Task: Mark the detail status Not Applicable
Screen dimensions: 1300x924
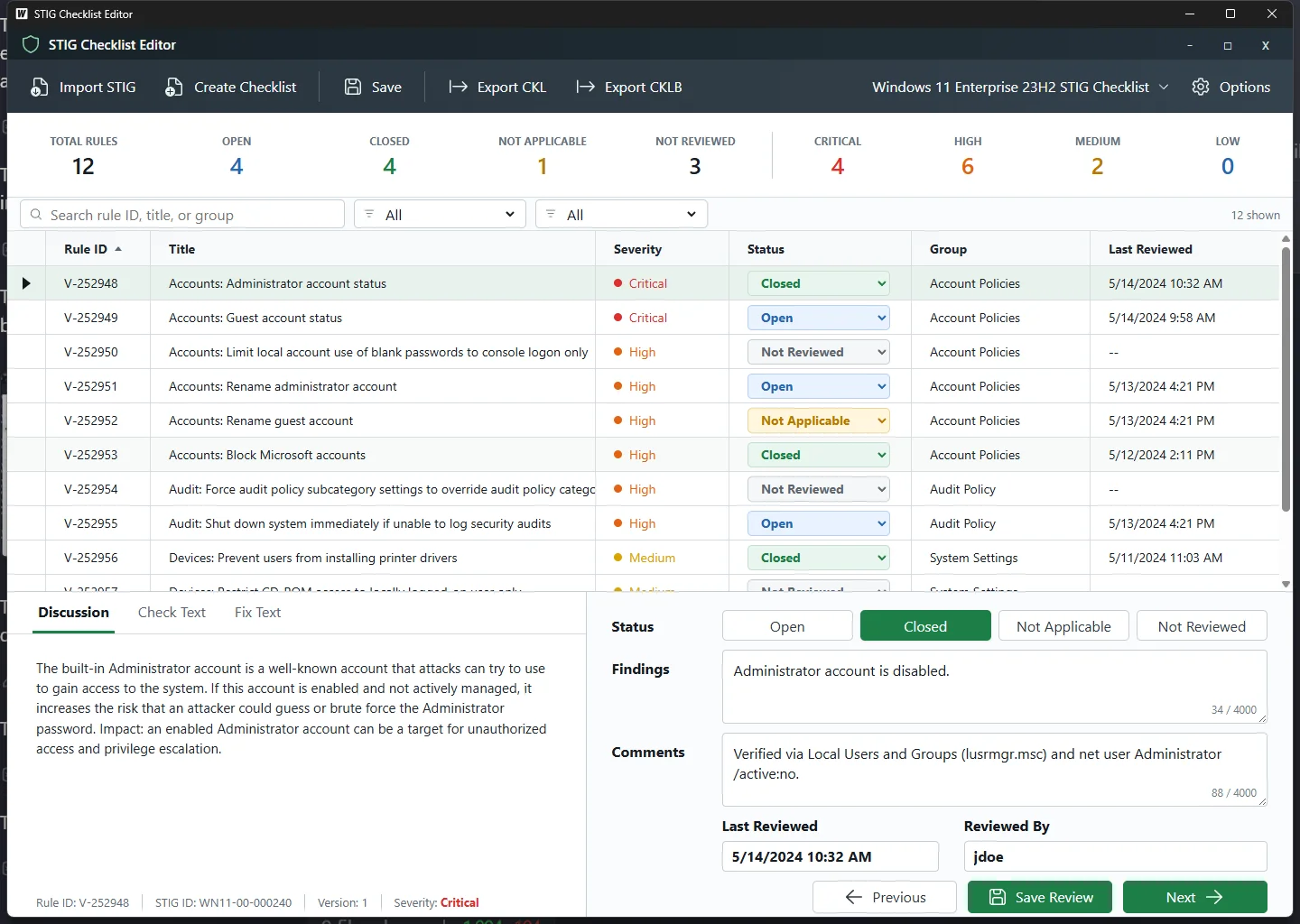Action: pyautogui.click(x=1063, y=626)
